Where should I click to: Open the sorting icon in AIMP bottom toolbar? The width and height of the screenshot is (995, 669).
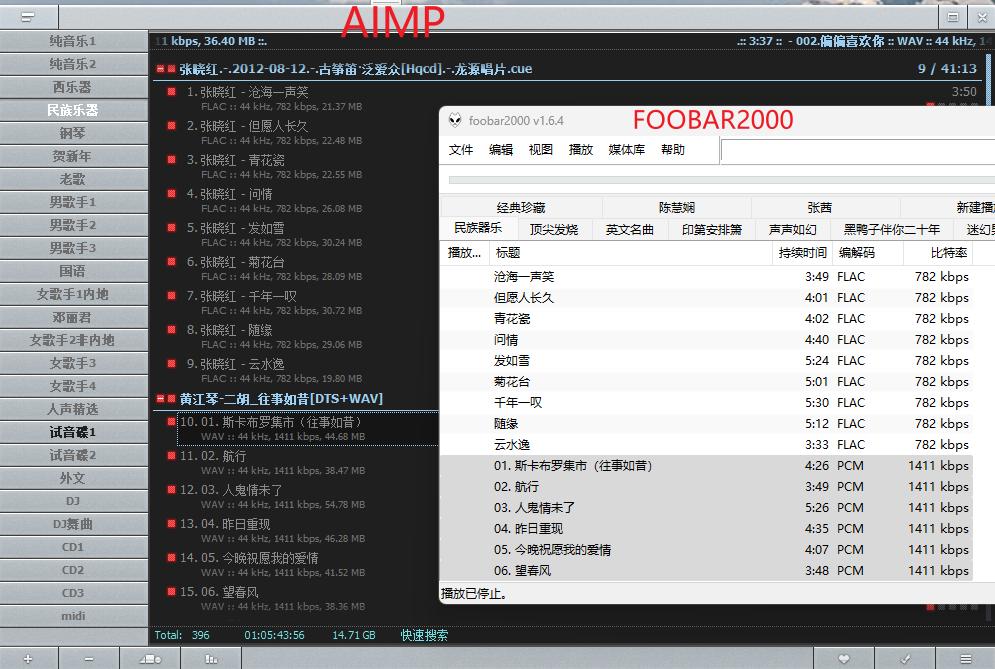(x=150, y=658)
